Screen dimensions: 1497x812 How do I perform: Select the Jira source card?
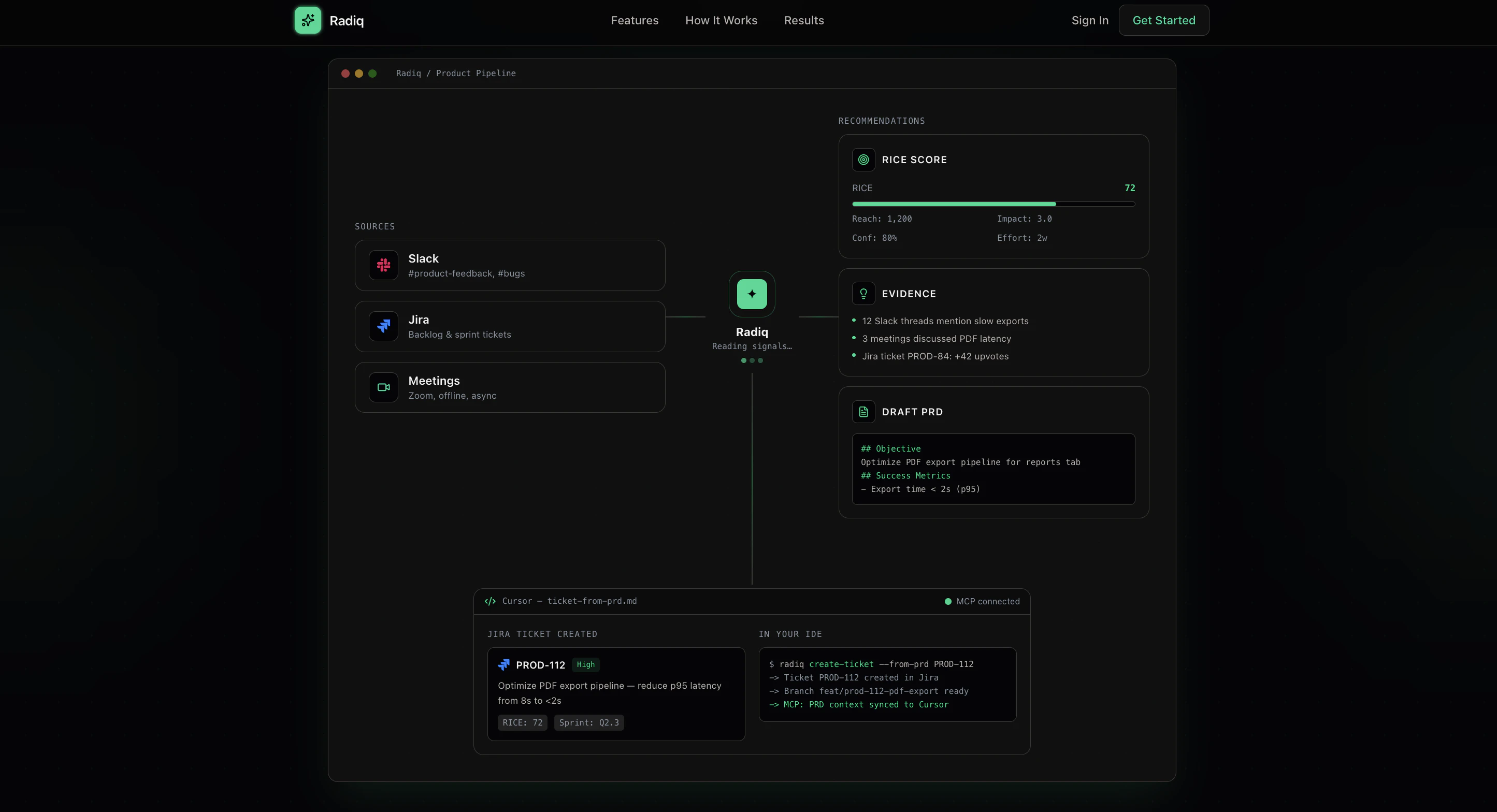click(x=510, y=326)
